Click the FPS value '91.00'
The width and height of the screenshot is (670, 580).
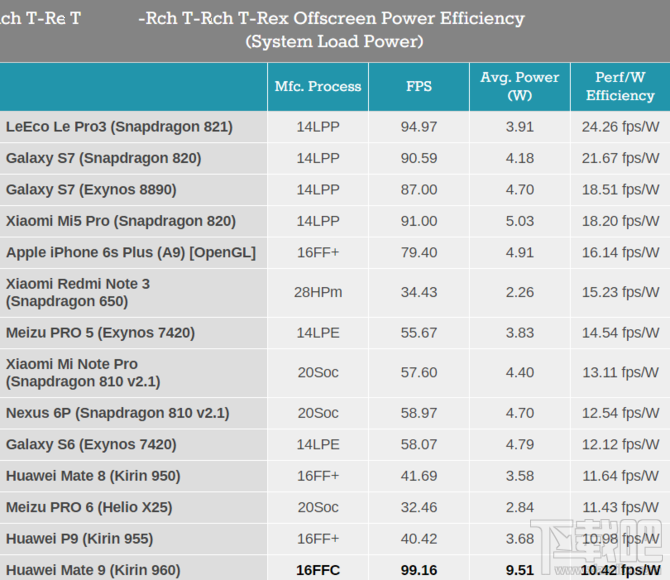point(419,221)
